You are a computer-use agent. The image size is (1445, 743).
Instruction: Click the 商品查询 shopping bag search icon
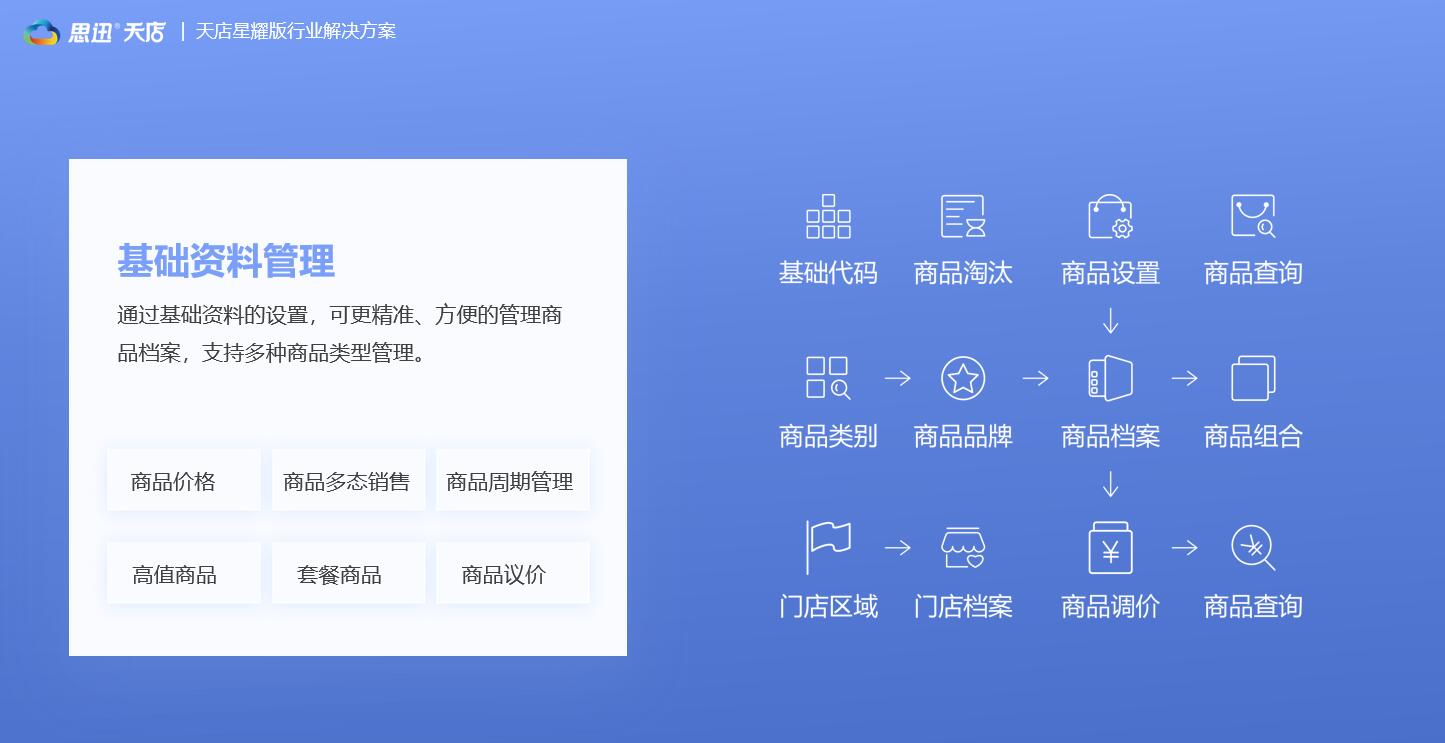coord(1253,217)
